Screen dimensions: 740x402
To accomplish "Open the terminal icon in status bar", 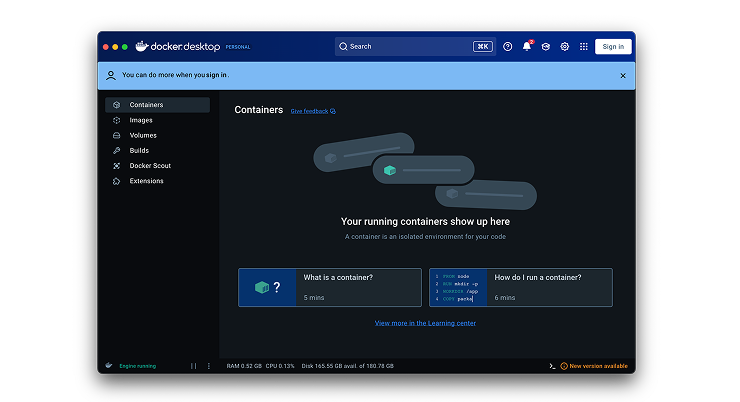I will pyautogui.click(x=552, y=366).
